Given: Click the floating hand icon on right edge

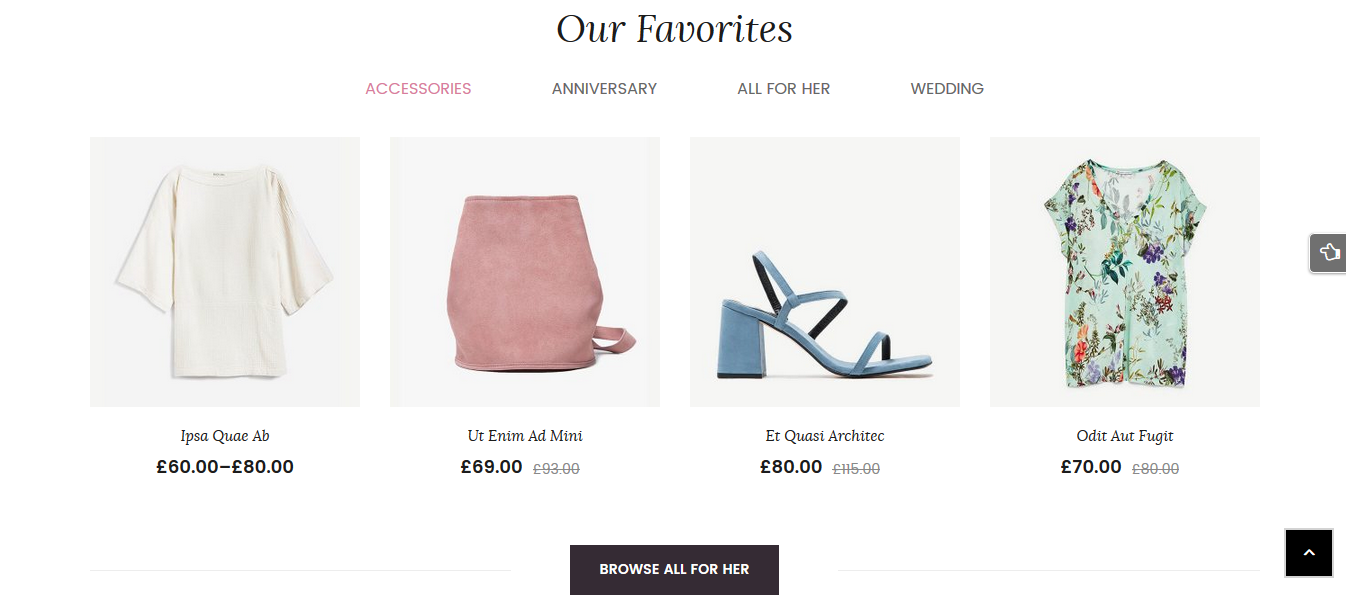Looking at the screenshot, I should (x=1328, y=252).
